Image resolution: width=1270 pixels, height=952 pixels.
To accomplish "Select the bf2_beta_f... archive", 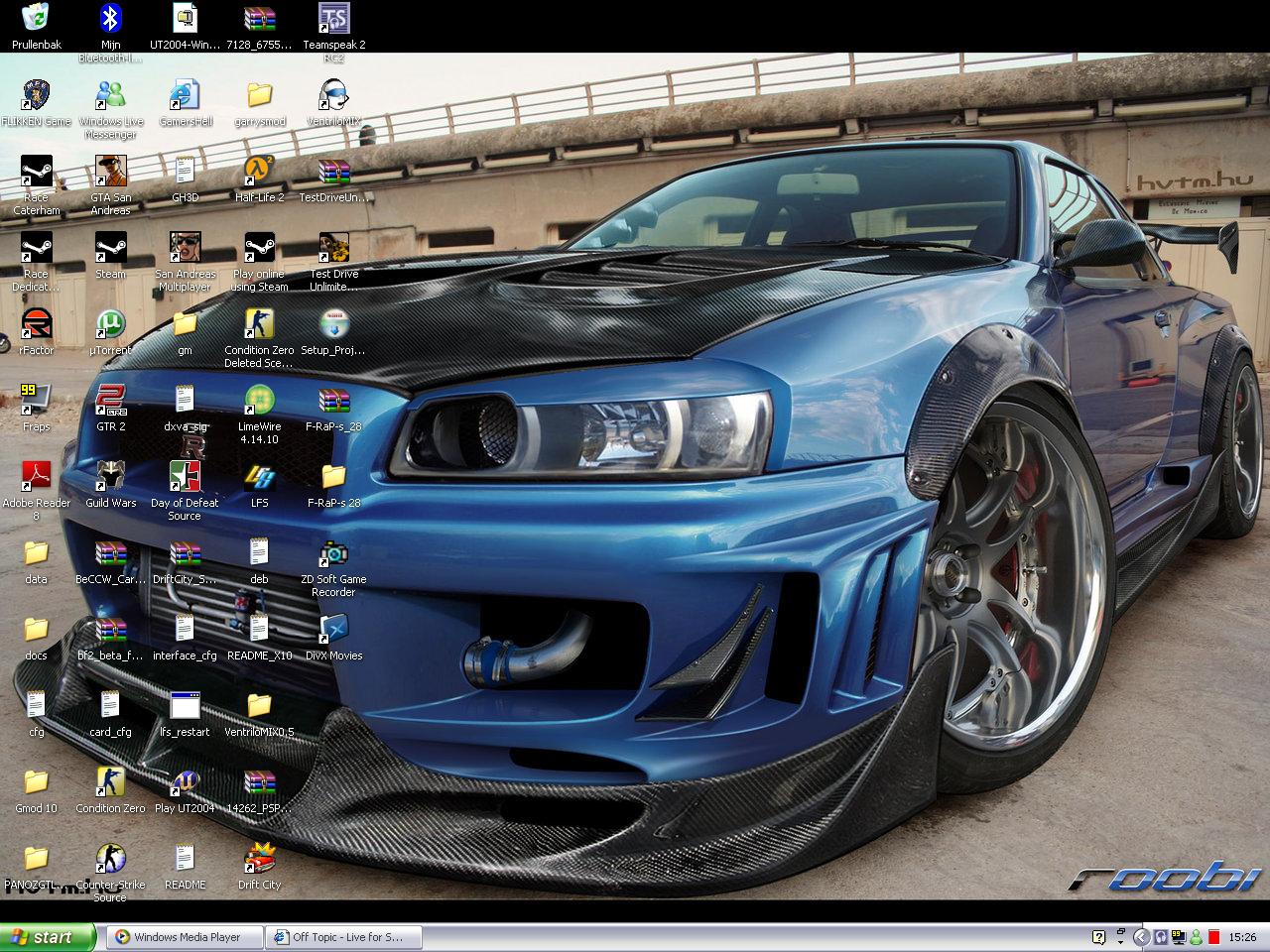I will 111,638.
